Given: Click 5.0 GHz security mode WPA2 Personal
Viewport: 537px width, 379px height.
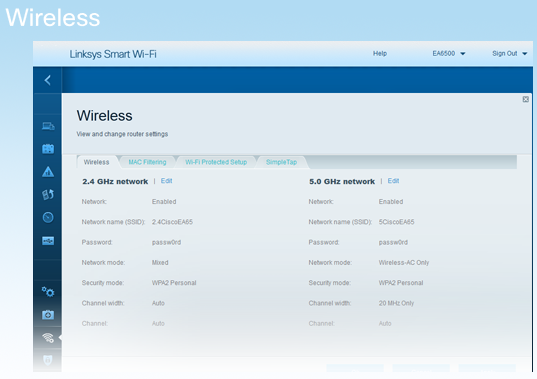Looking at the screenshot, I should pos(401,283).
